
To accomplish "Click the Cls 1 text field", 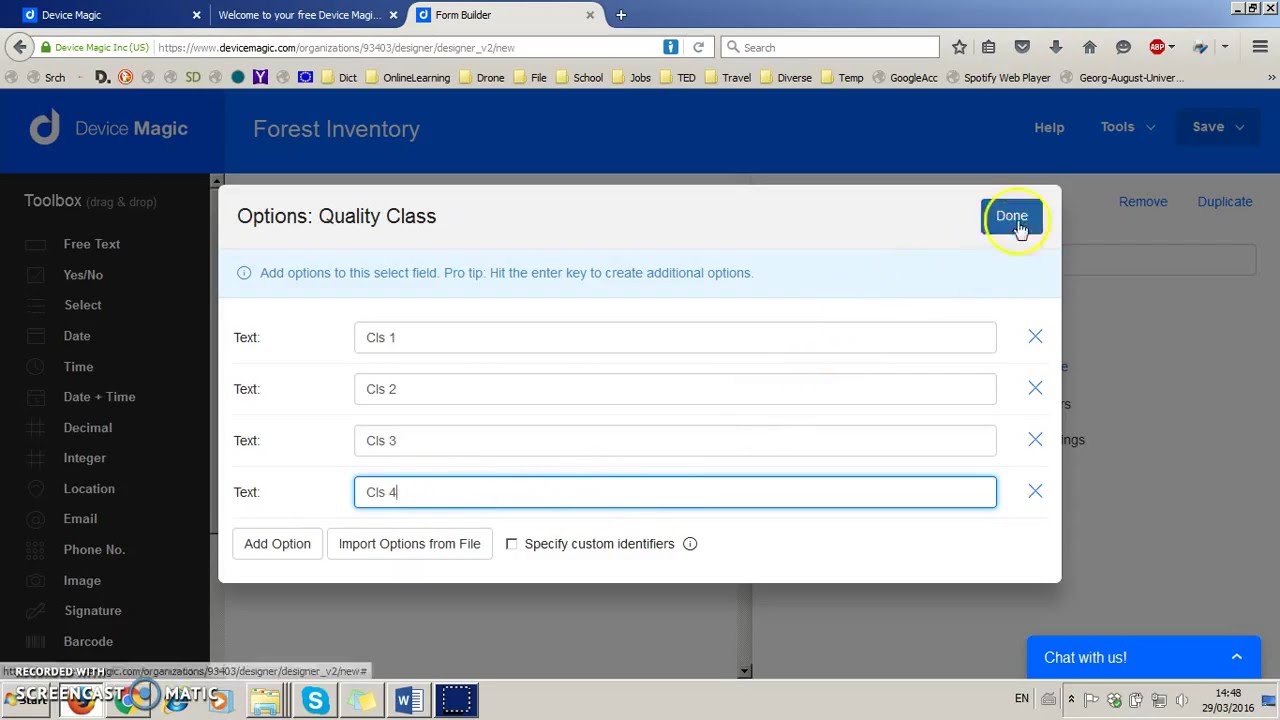I will click(675, 337).
